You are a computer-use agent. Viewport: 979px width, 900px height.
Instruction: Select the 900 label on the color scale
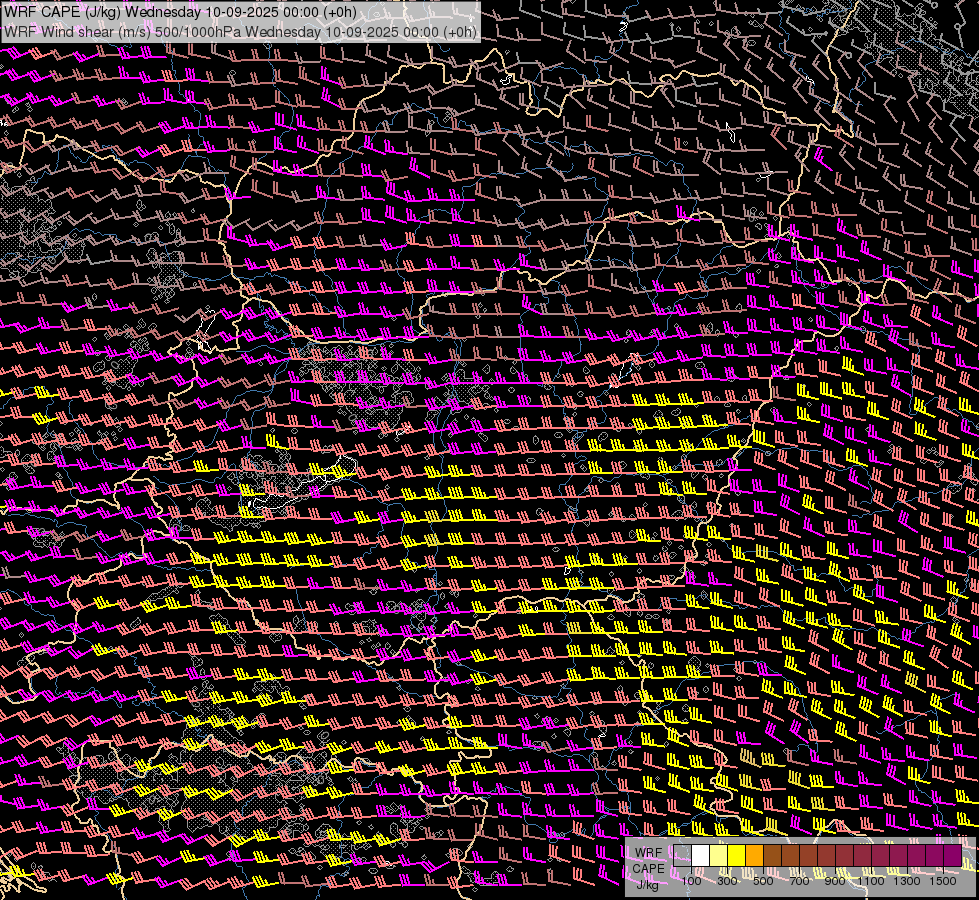click(835, 881)
